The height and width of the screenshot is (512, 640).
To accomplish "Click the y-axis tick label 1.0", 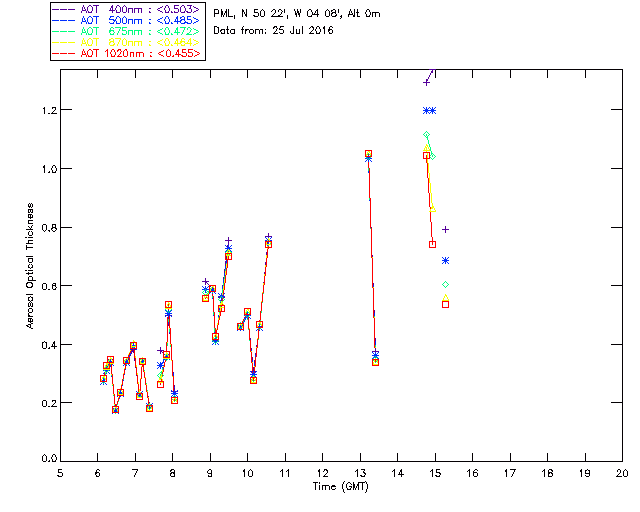I will [45, 168].
